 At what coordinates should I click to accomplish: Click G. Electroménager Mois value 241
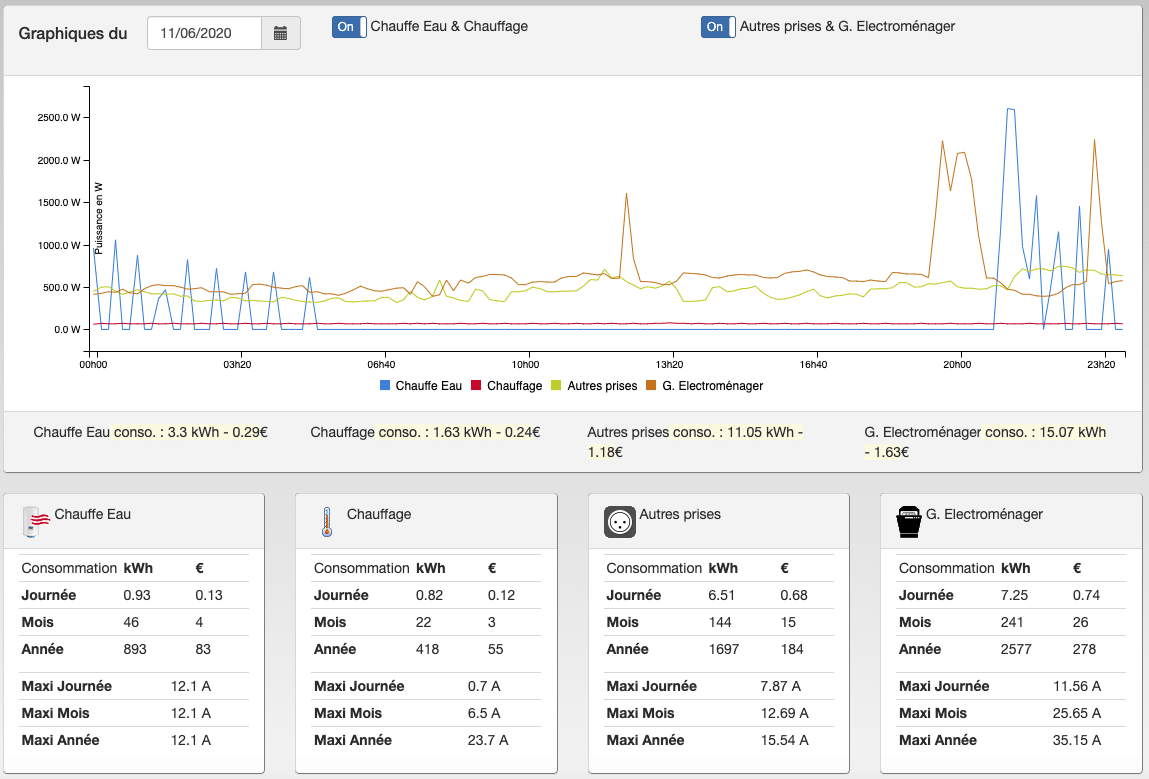point(1012,622)
